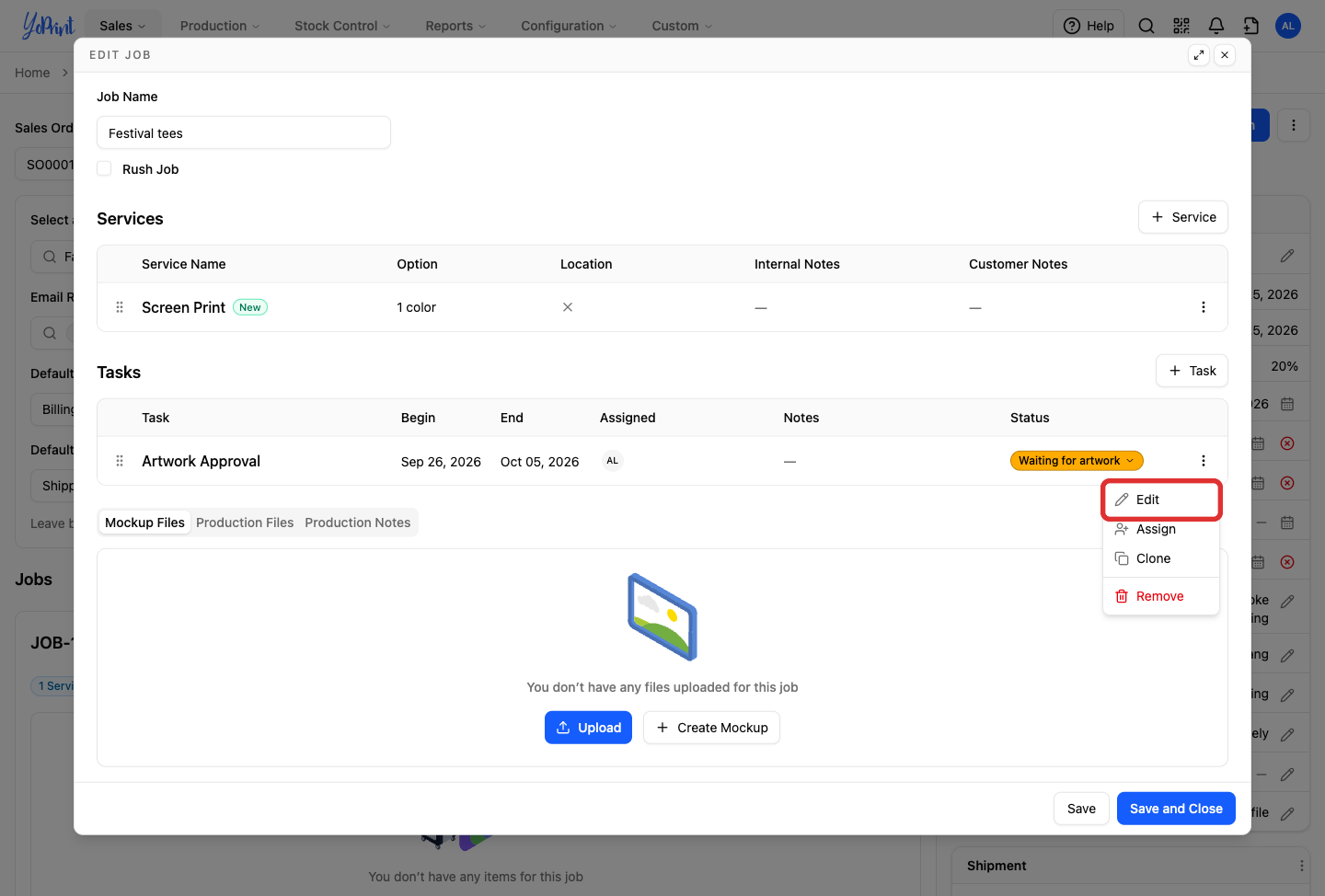Click the add Task button
The image size is (1325, 896).
coord(1192,371)
